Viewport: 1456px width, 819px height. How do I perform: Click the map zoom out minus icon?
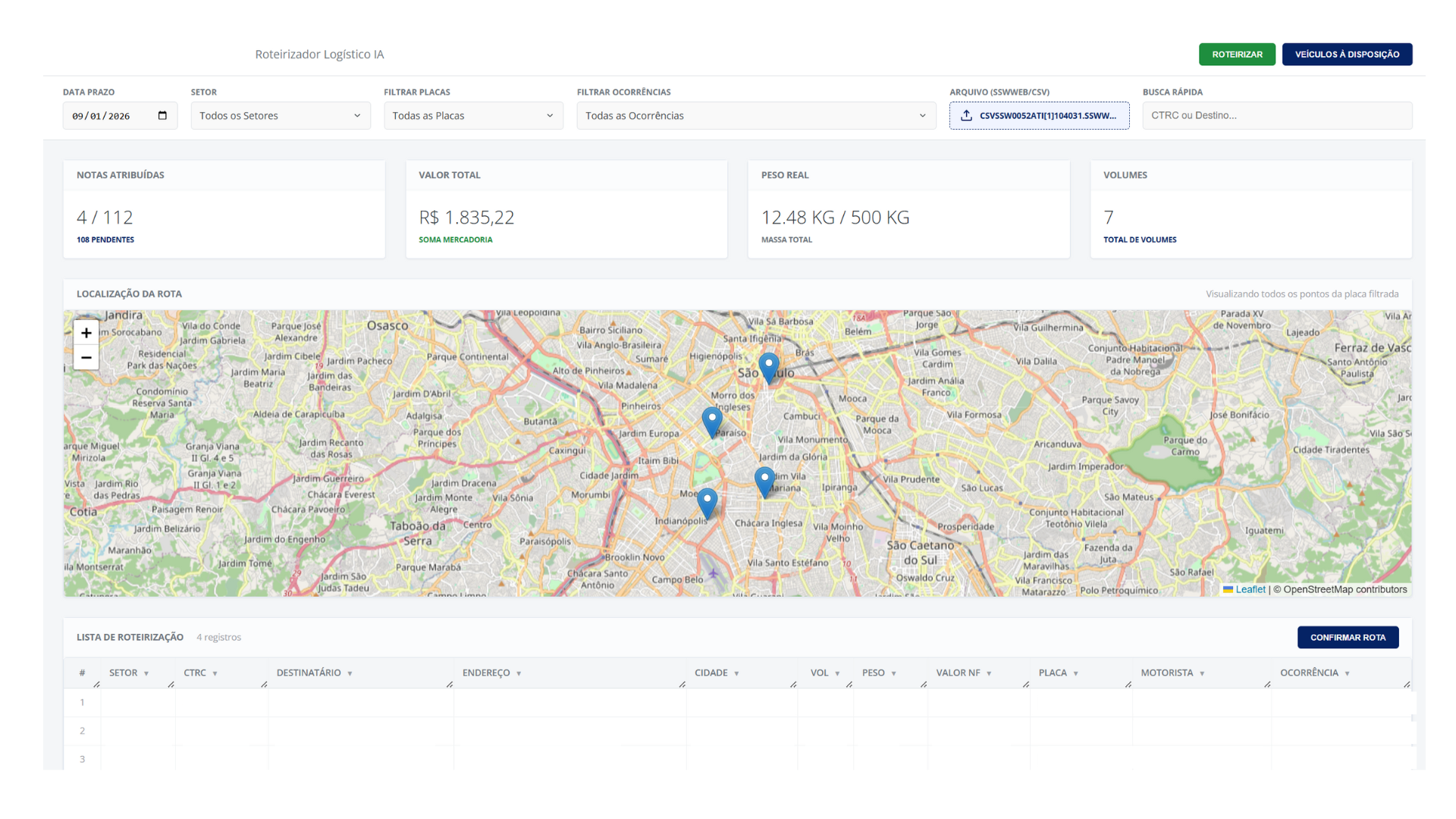pos(86,358)
